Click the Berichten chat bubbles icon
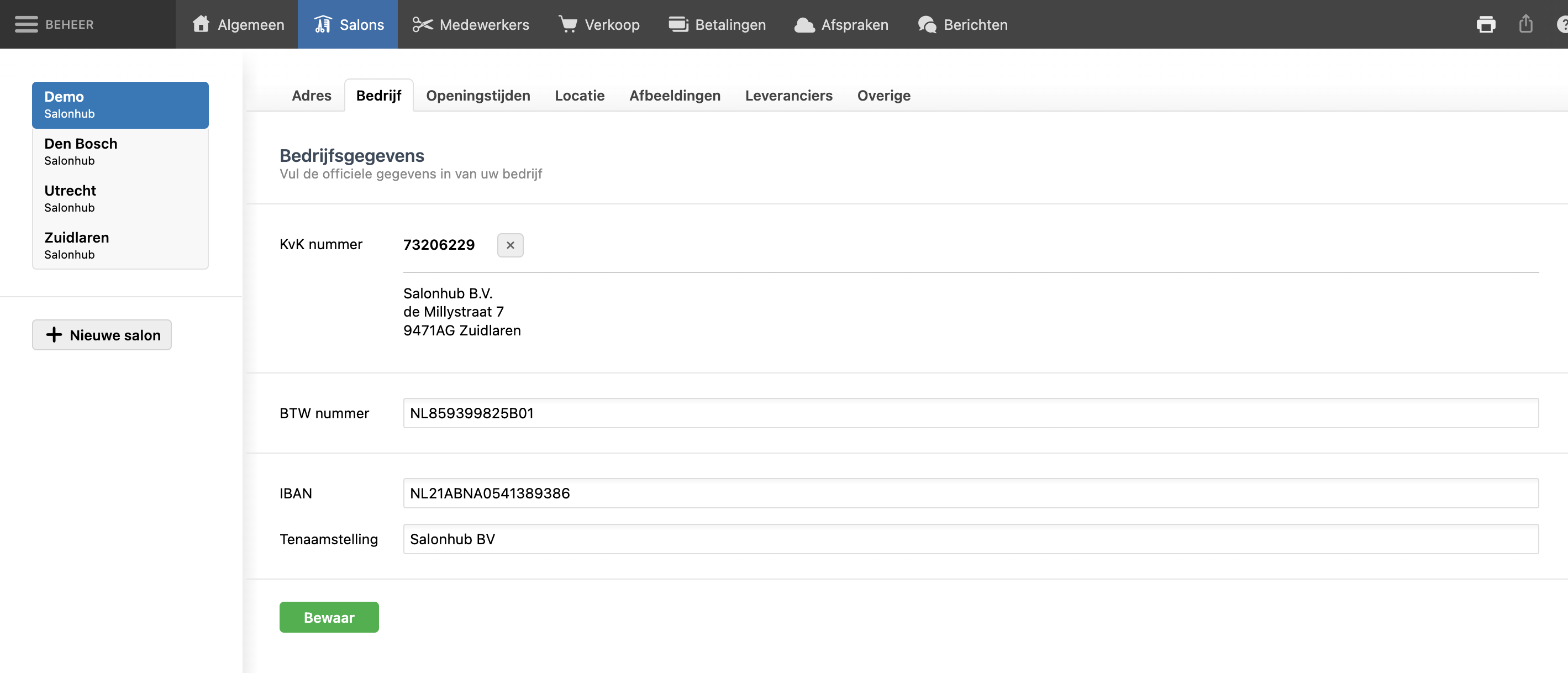Image resolution: width=1568 pixels, height=673 pixels. (927, 24)
